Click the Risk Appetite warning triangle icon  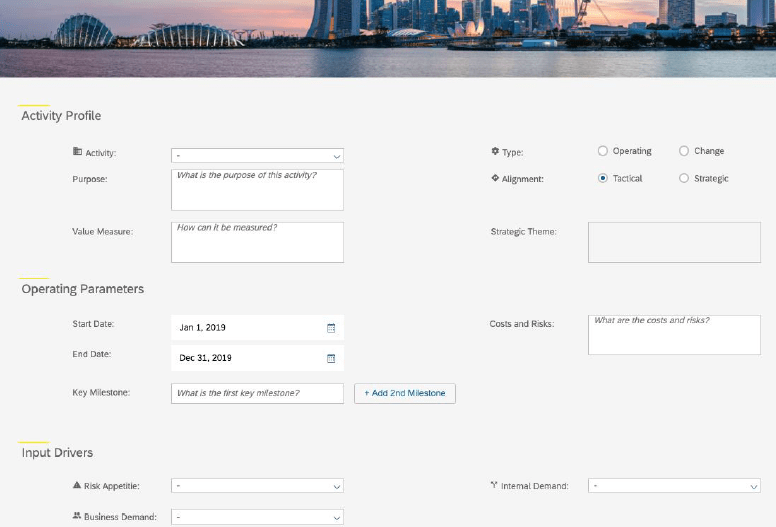pos(77,486)
